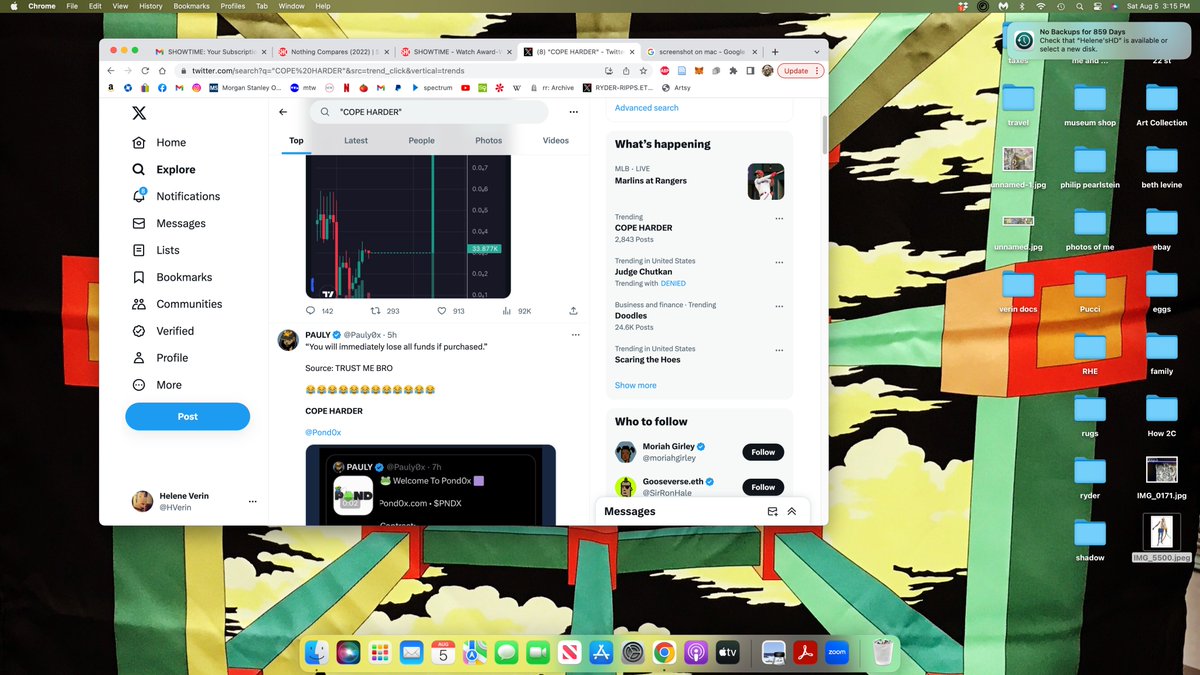Open Messages in the sidebar
The height and width of the screenshot is (675, 1200).
(x=169, y=224)
